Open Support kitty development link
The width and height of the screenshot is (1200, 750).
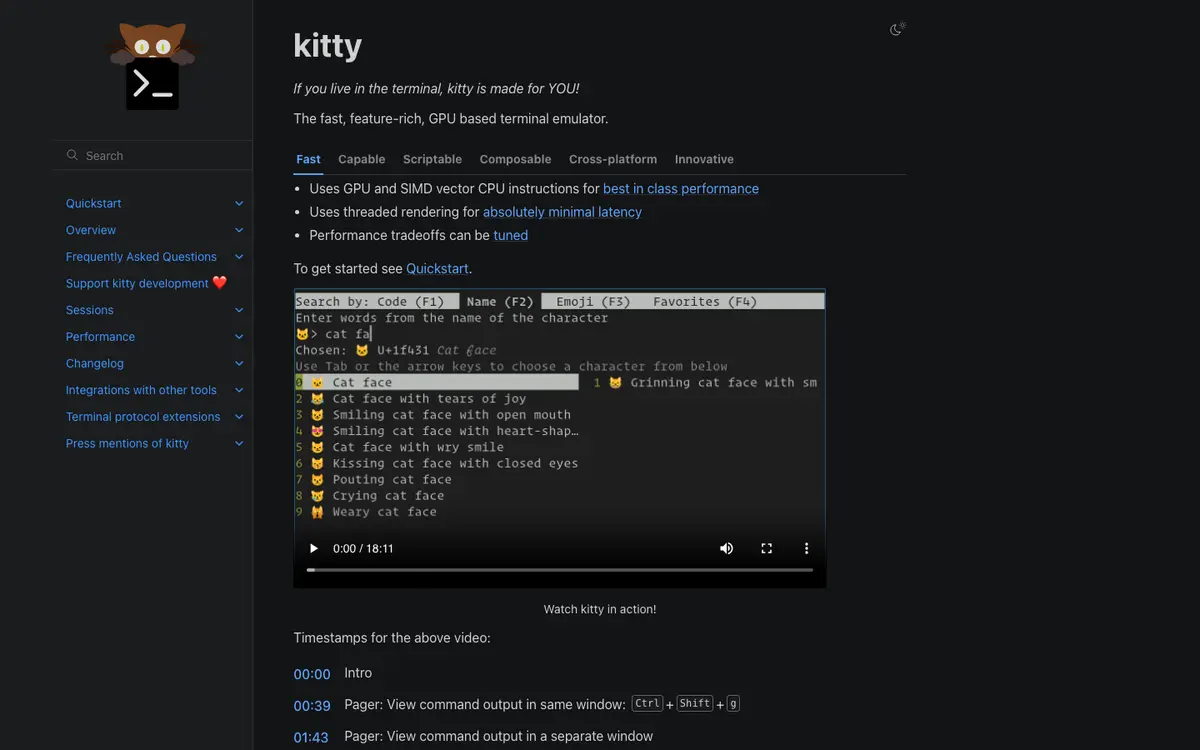click(147, 283)
